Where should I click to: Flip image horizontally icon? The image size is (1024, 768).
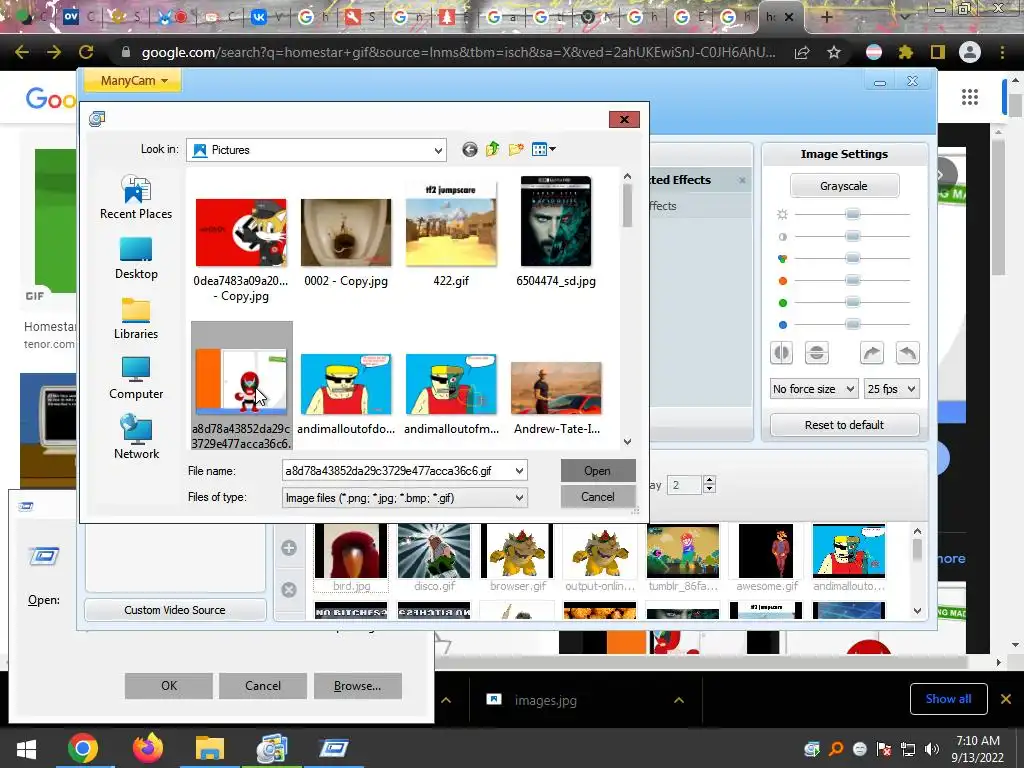tap(781, 353)
